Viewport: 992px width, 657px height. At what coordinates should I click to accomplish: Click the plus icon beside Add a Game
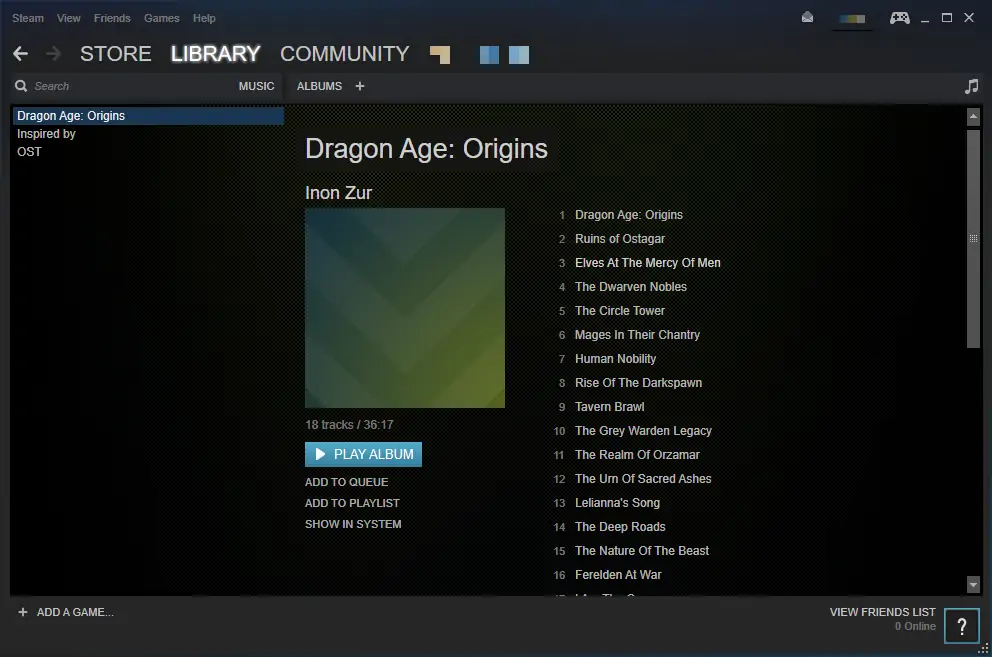pyautogui.click(x=23, y=612)
